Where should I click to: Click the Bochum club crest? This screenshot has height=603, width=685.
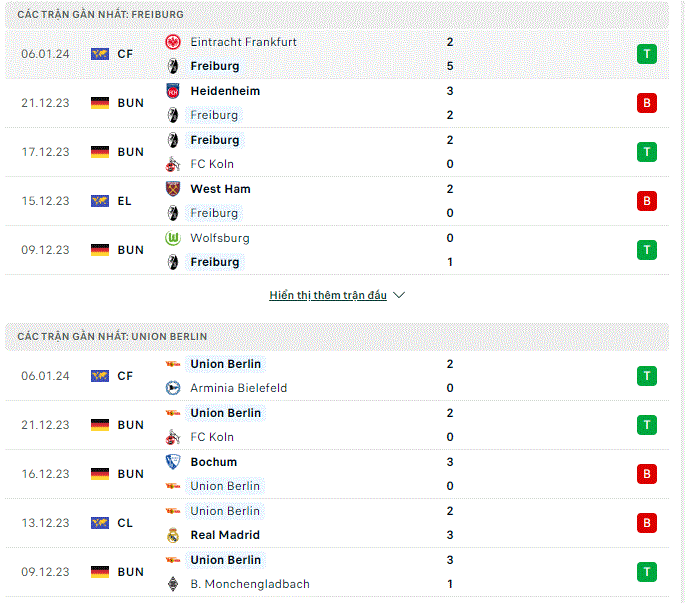(173, 462)
